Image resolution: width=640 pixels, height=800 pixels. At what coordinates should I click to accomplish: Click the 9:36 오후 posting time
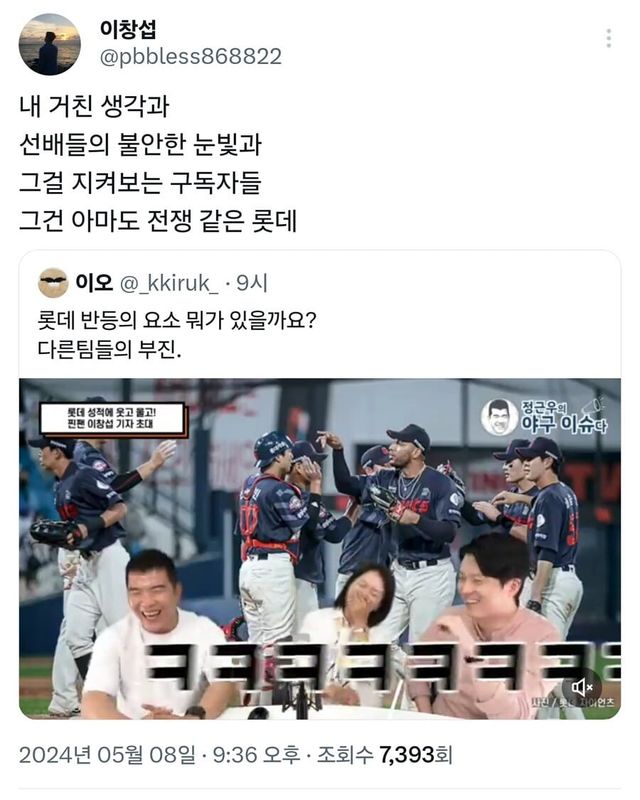tap(256, 755)
